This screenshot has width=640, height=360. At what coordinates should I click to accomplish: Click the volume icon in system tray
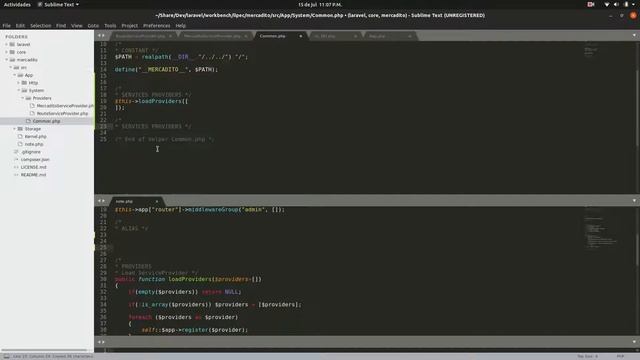coord(616,4)
